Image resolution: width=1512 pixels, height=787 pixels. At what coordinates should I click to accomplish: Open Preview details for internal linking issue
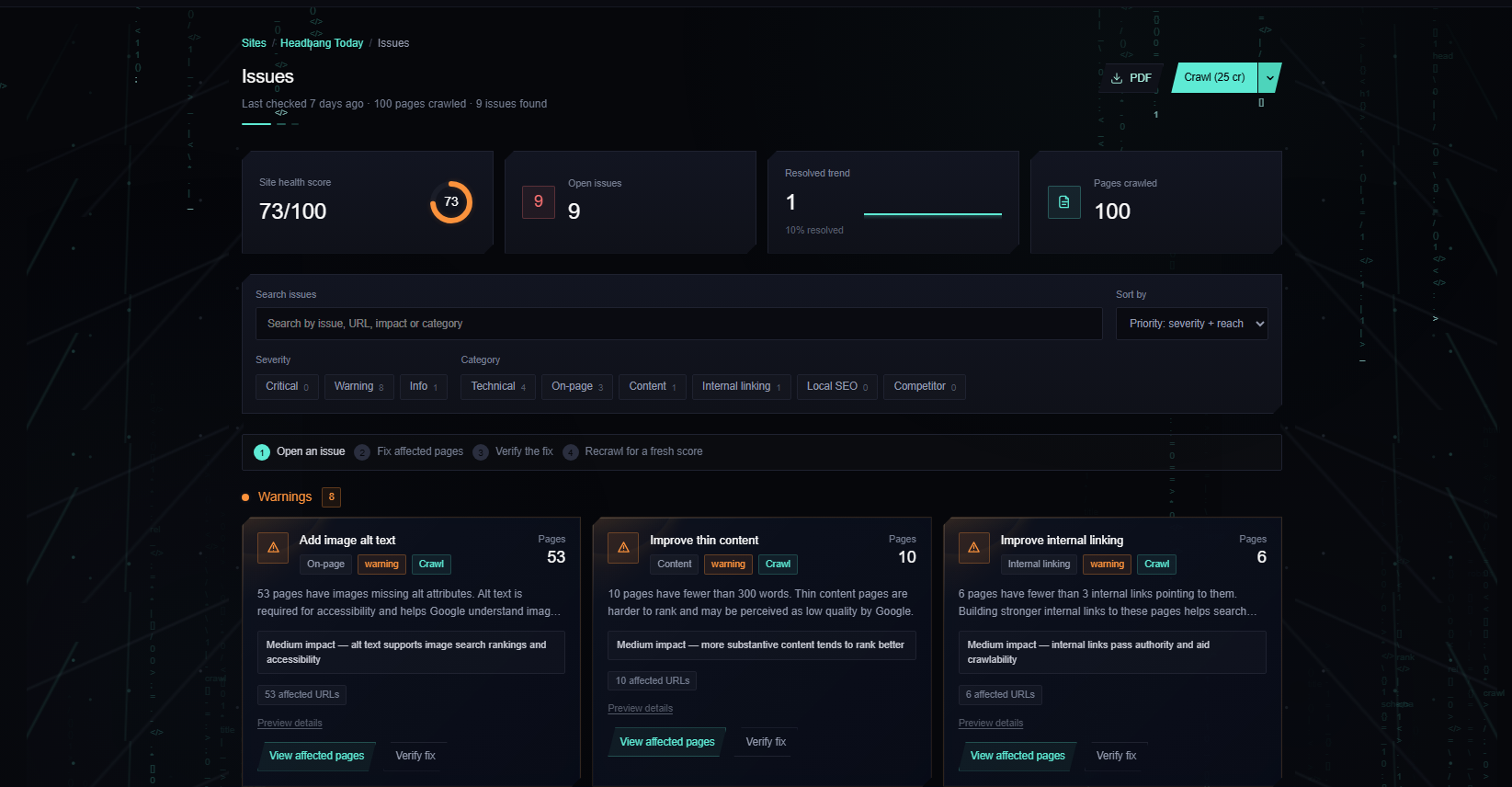pos(991,724)
